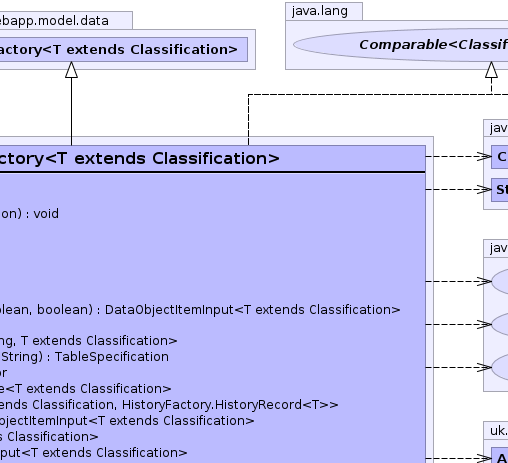Click the method returning DataObjectItemInput with boolean parameters
Screen dimensions: 508x463
[x=200, y=310]
